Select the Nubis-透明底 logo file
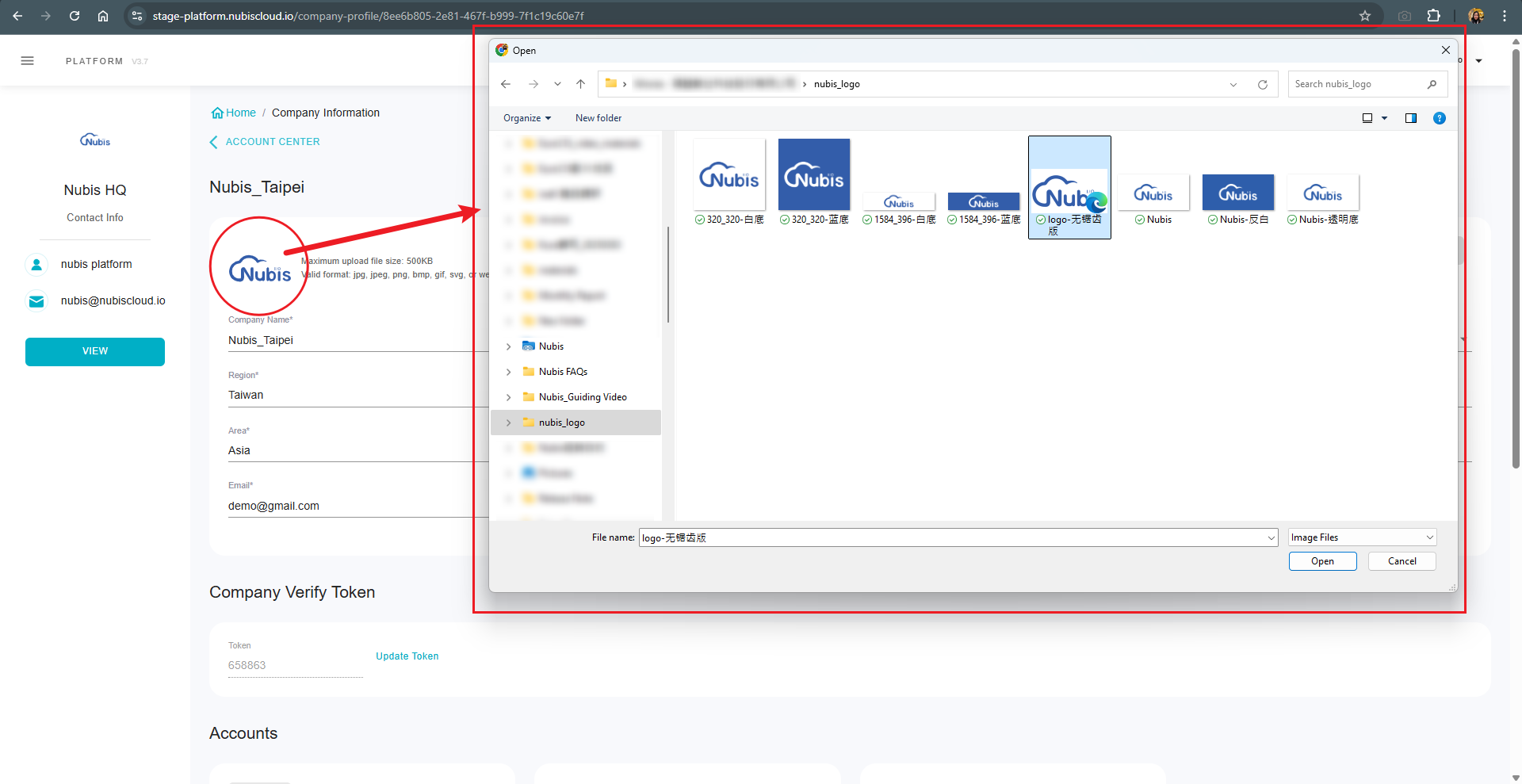 pyautogui.click(x=1323, y=200)
